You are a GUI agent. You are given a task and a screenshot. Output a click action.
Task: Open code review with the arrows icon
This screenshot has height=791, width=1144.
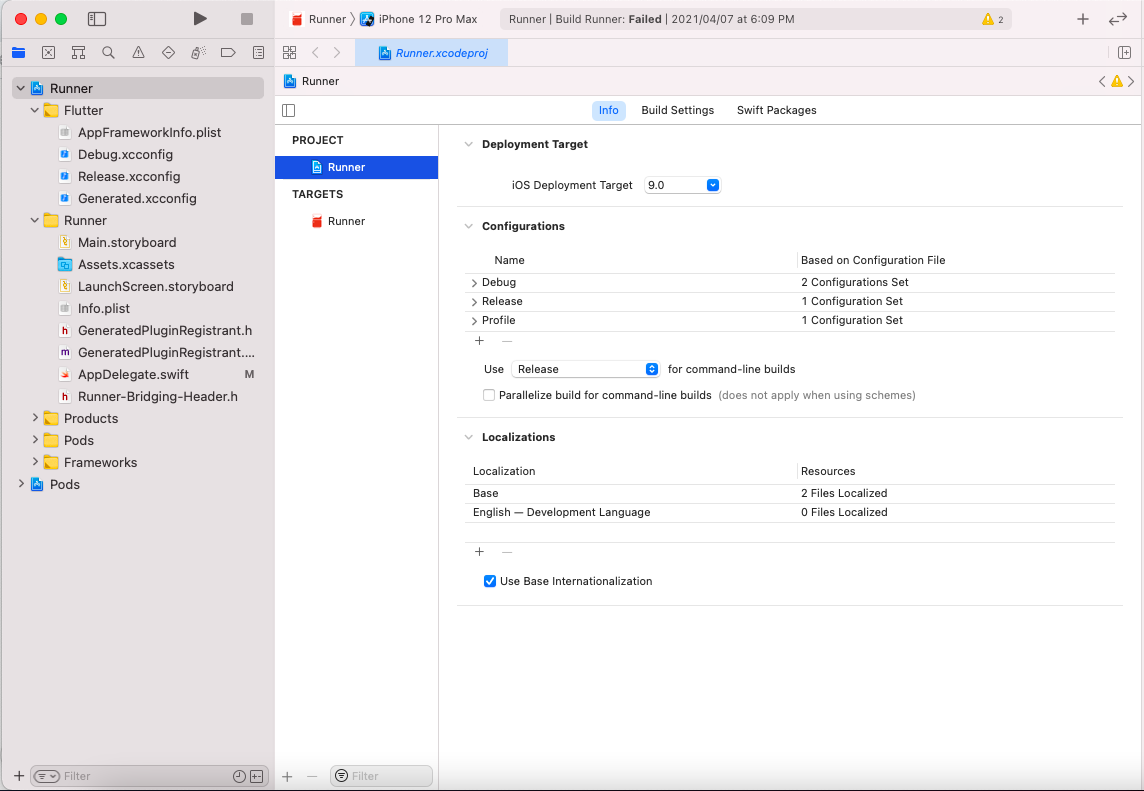1118,19
